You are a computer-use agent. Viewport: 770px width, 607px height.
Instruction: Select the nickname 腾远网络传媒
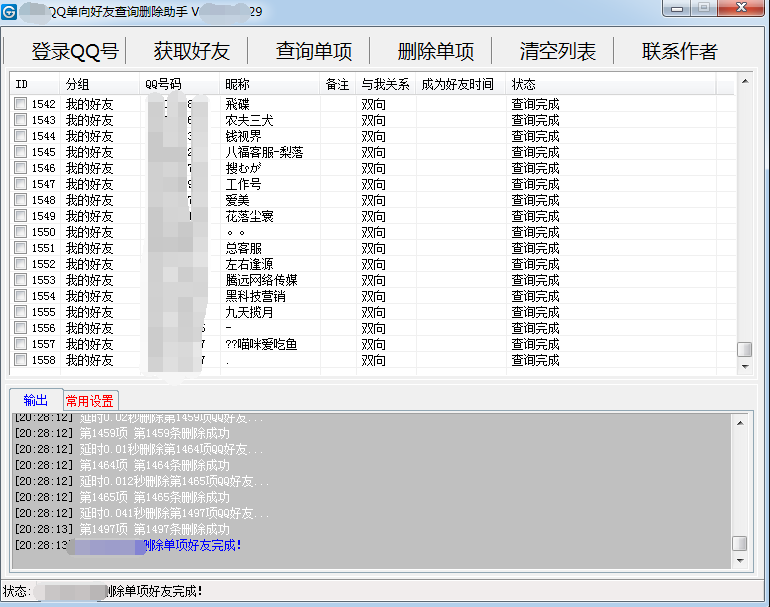(x=261, y=280)
